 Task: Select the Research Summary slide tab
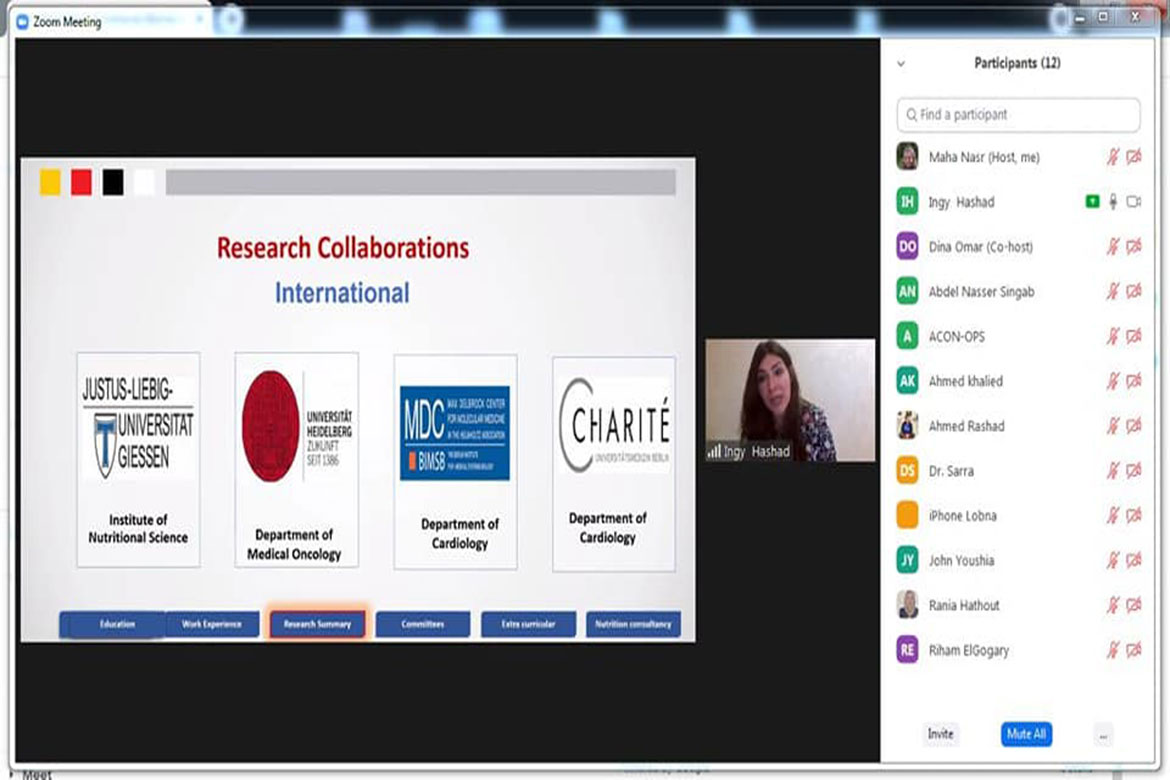pyautogui.click(x=317, y=624)
